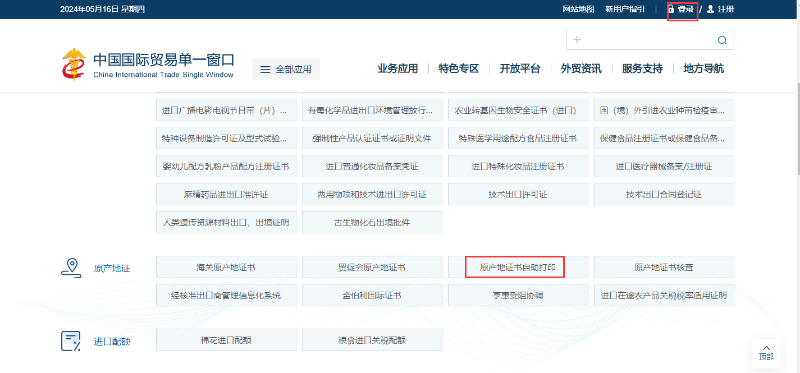800x373 pixels.
Task: Click the 进口配额 percent document icon
Action: pyautogui.click(x=71, y=341)
